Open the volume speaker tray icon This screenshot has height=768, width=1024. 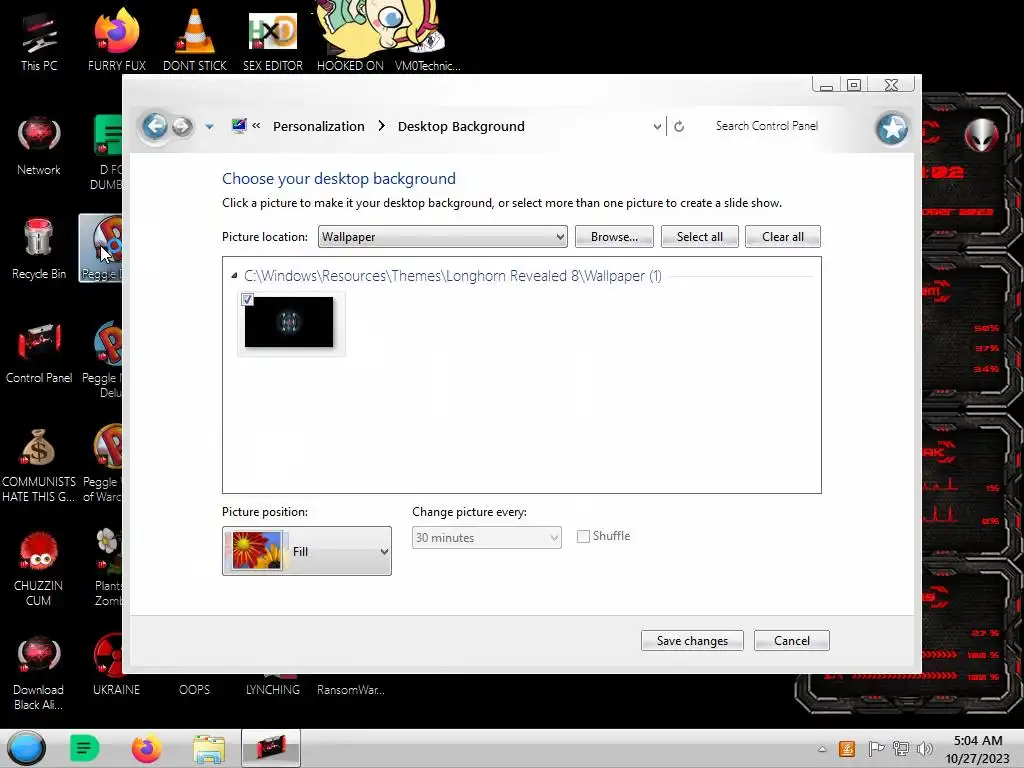pyautogui.click(x=925, y=748)
